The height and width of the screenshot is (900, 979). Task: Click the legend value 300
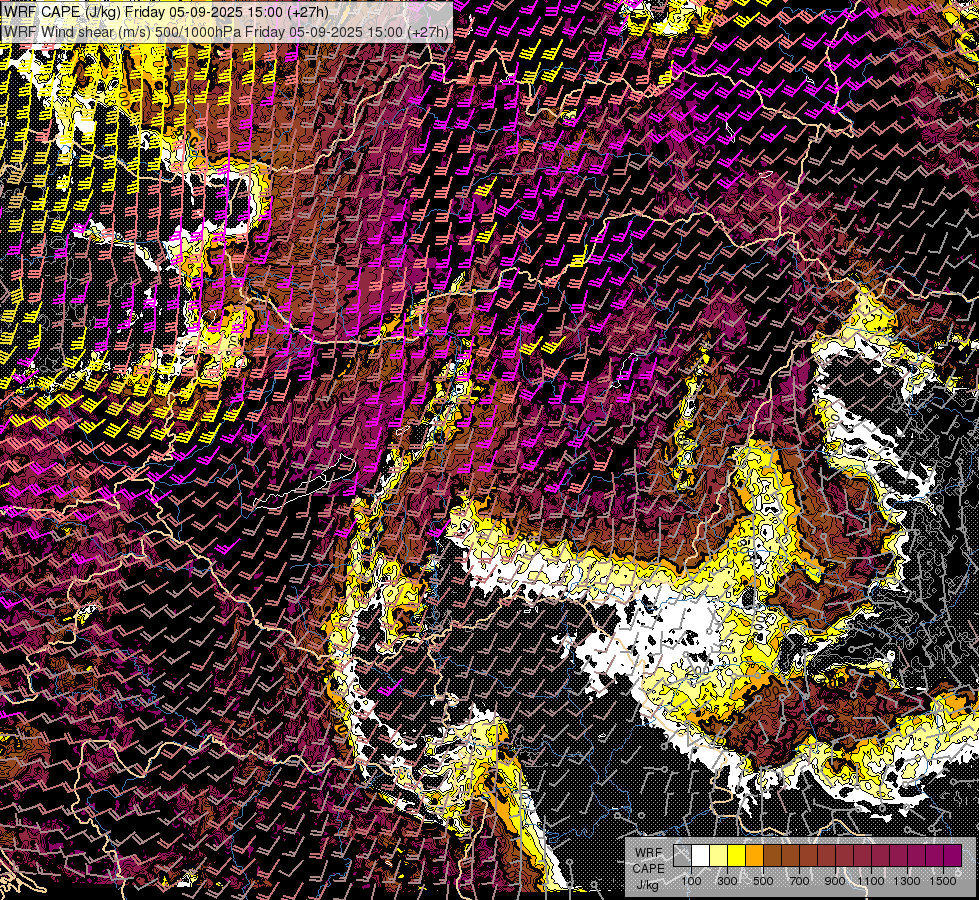(727, 881)
